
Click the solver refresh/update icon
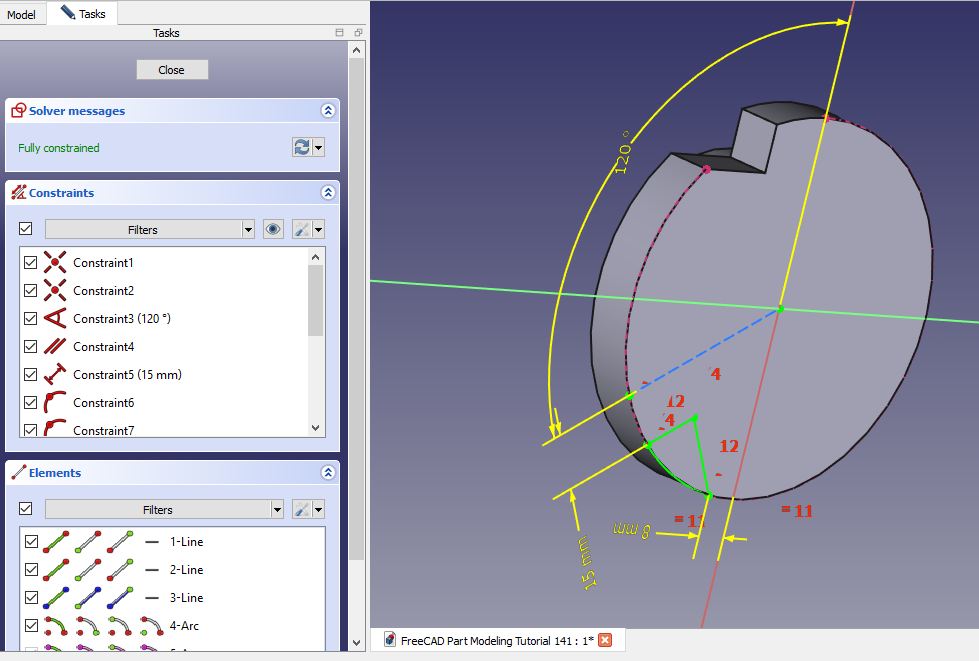(x=301, y=147)
